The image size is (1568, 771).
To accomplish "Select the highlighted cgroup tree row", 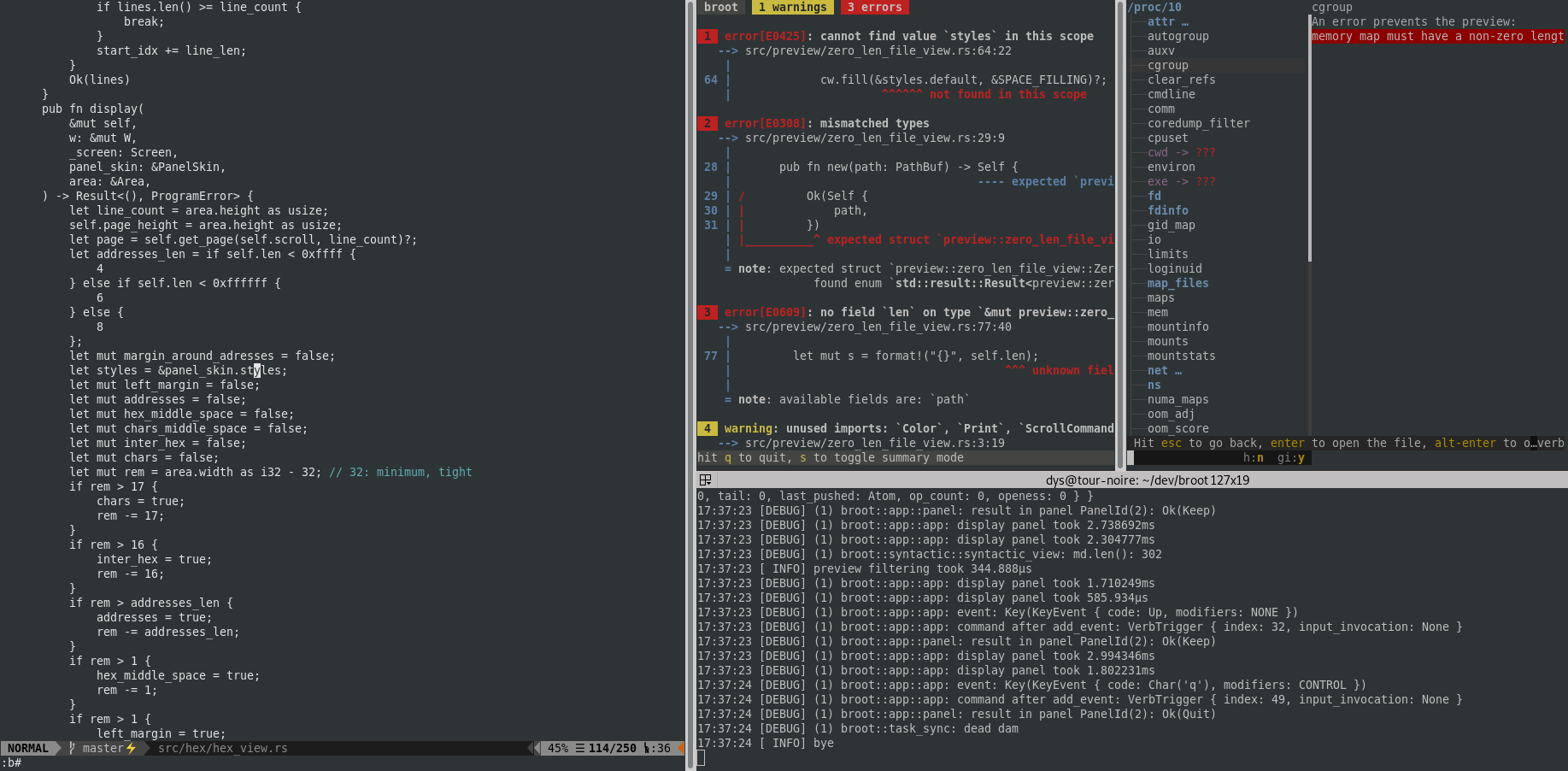I will click(x=1218, y=65).
